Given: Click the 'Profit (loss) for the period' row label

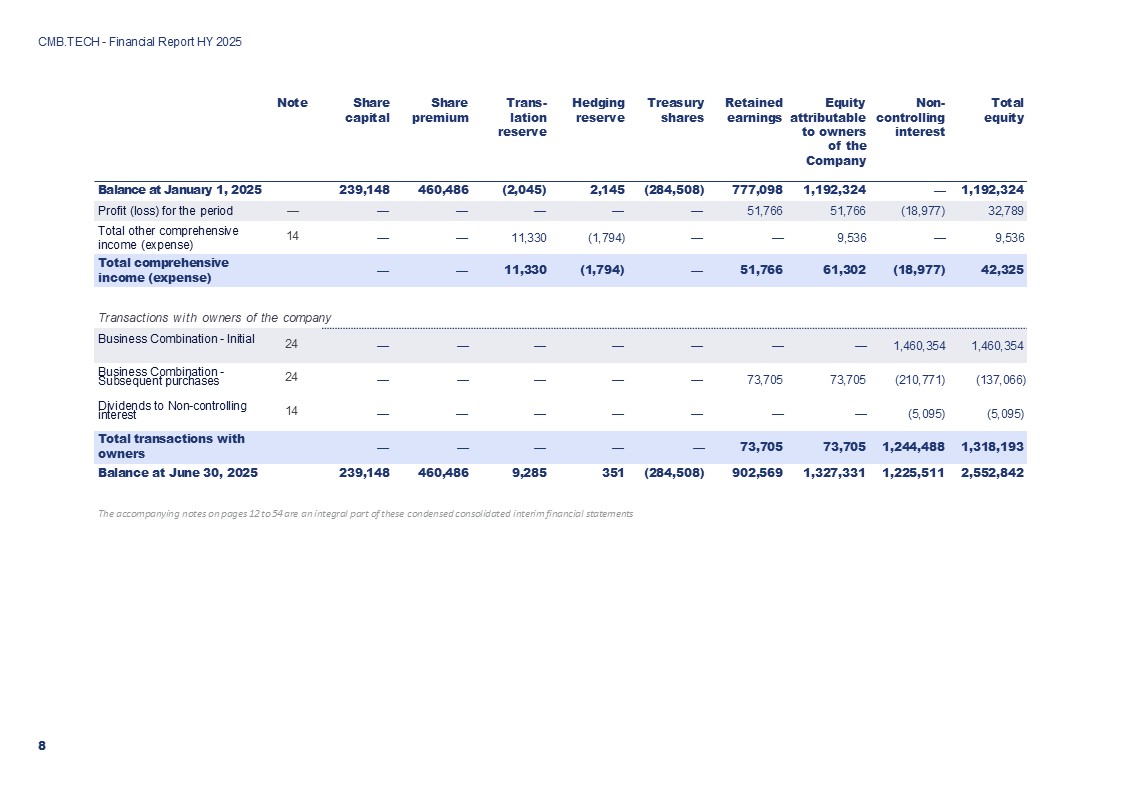Looking at the screenshot, I should click(x=165, y=211).
